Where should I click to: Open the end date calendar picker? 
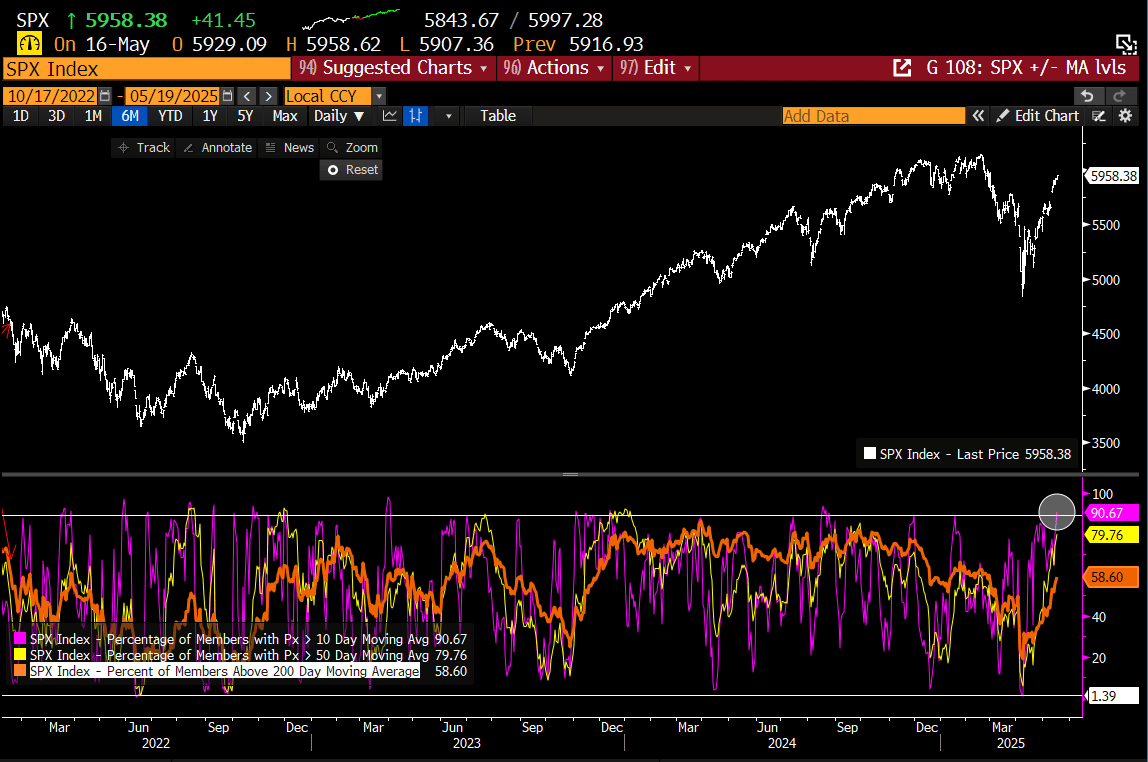pos(228,96)
